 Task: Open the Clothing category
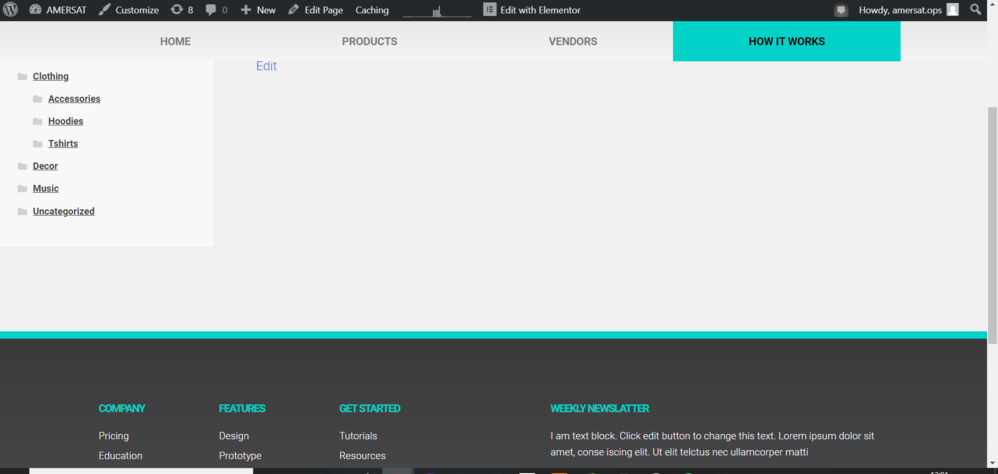[x=51, y=76]
